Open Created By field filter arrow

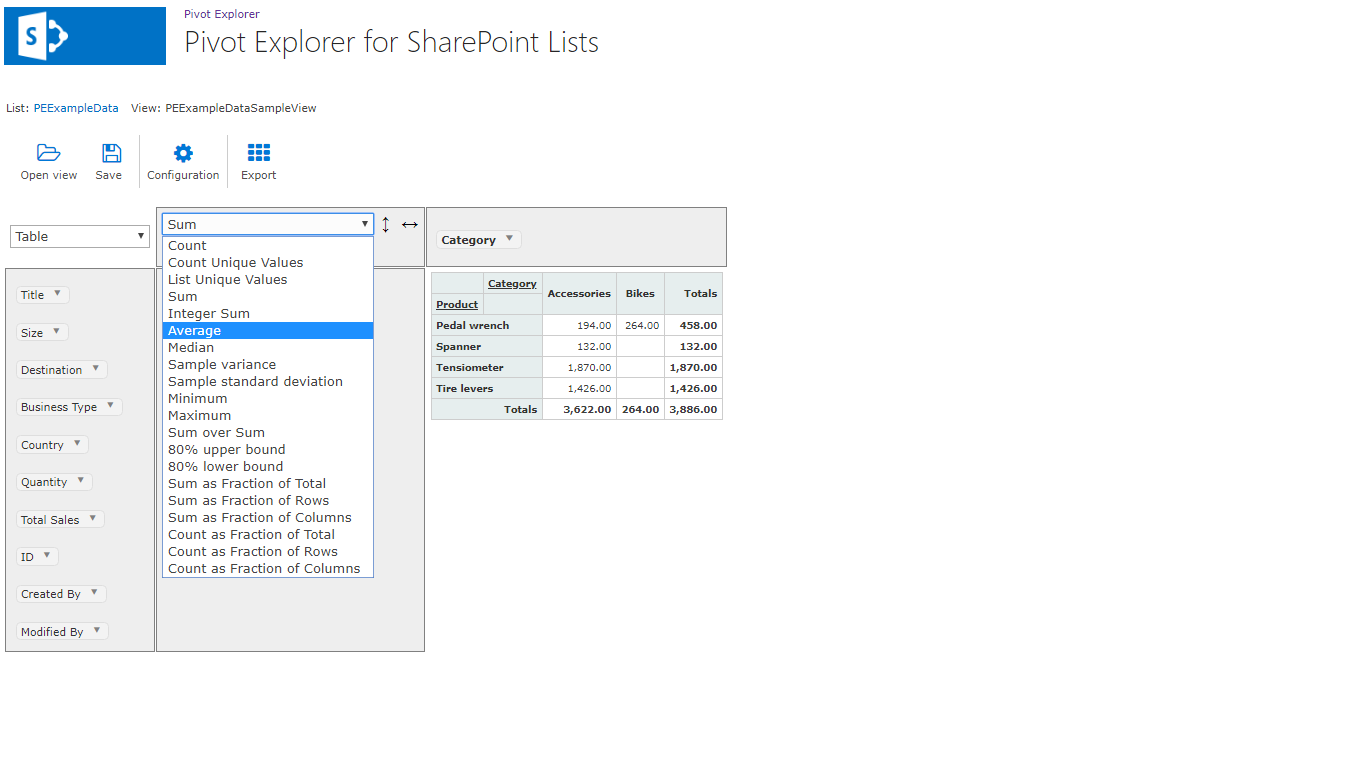pyautogui.click(x=94, y=592)
